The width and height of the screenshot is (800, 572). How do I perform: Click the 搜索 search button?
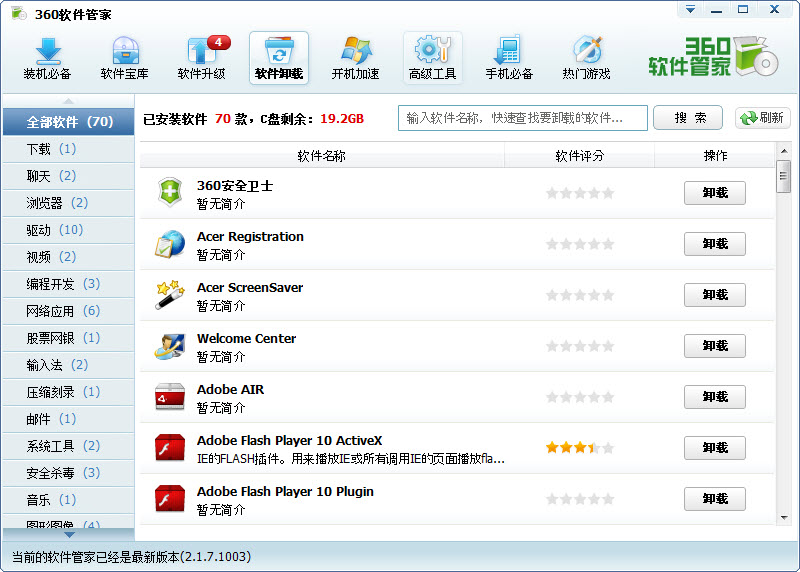(687, 118)
